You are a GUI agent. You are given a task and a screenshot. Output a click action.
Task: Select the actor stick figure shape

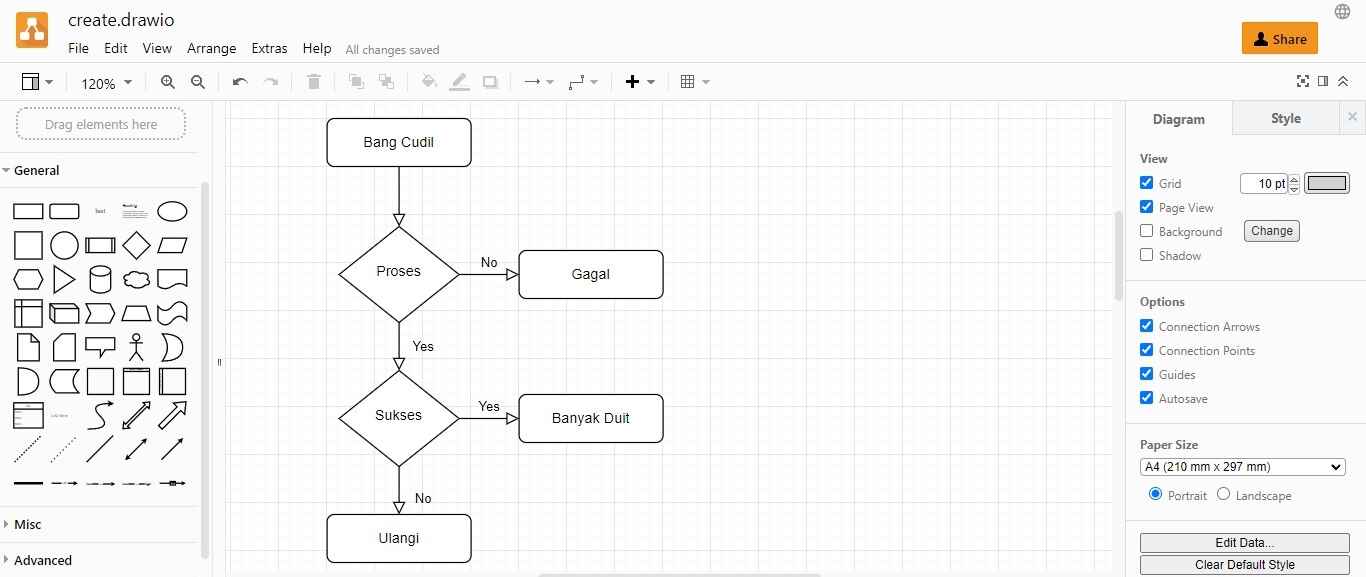[136, 347]
